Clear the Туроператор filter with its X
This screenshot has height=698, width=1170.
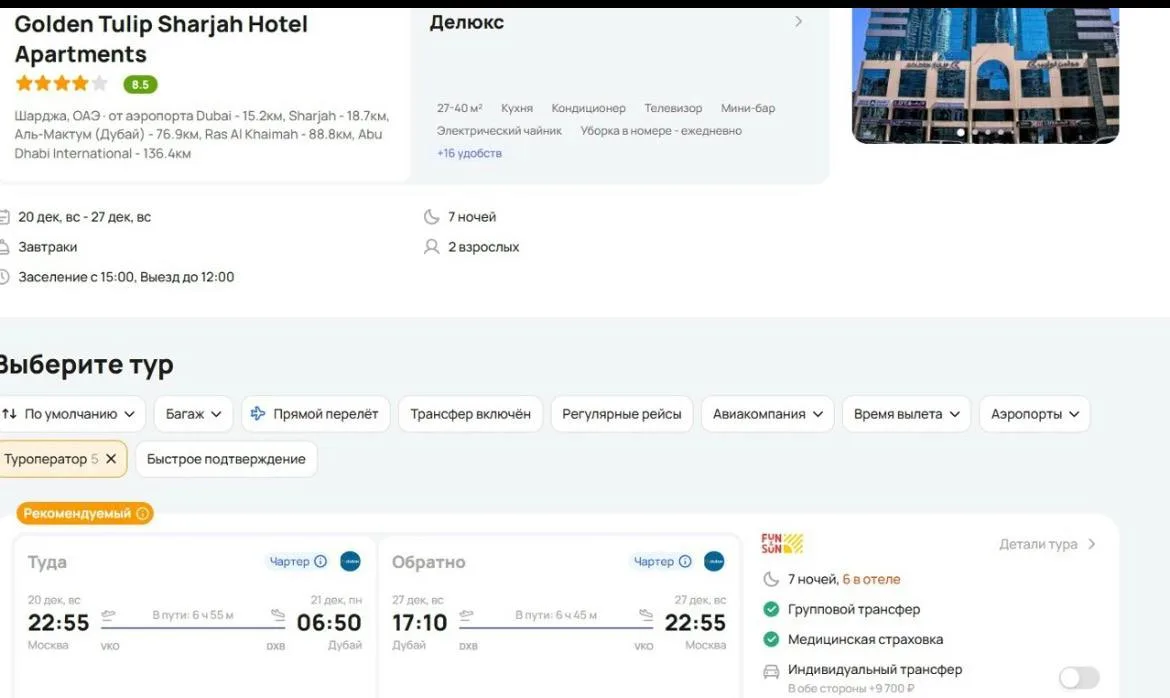[x=111, y=458]
